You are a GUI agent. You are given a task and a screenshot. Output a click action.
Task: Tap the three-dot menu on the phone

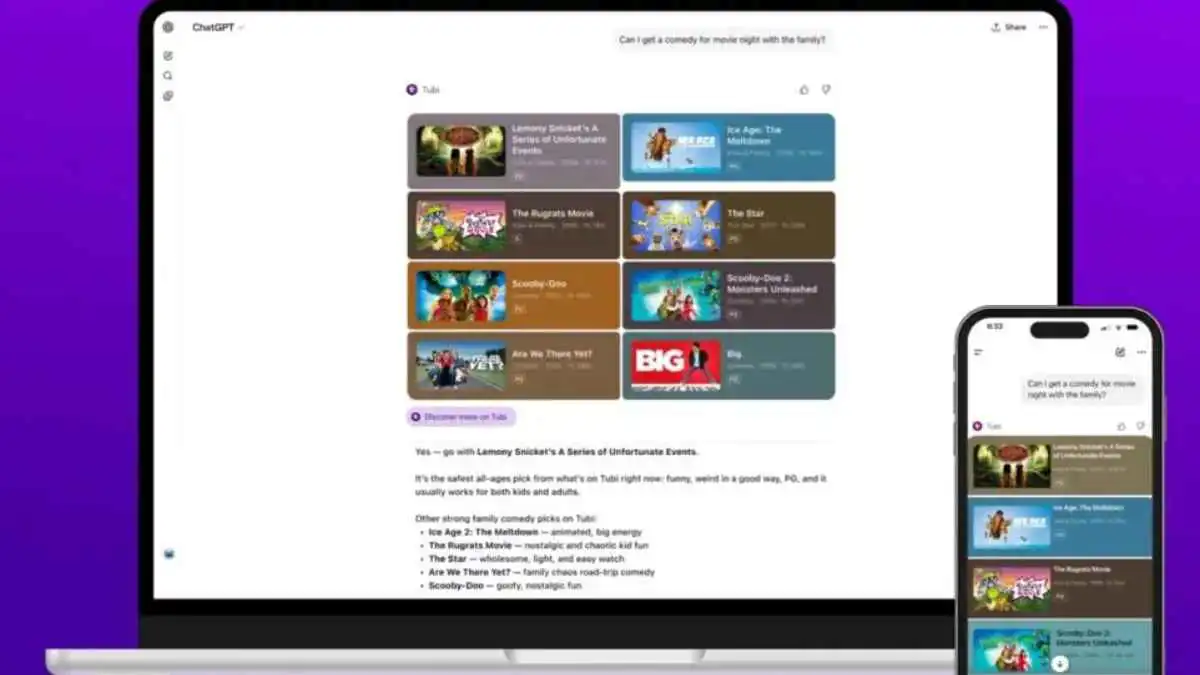1142,351
